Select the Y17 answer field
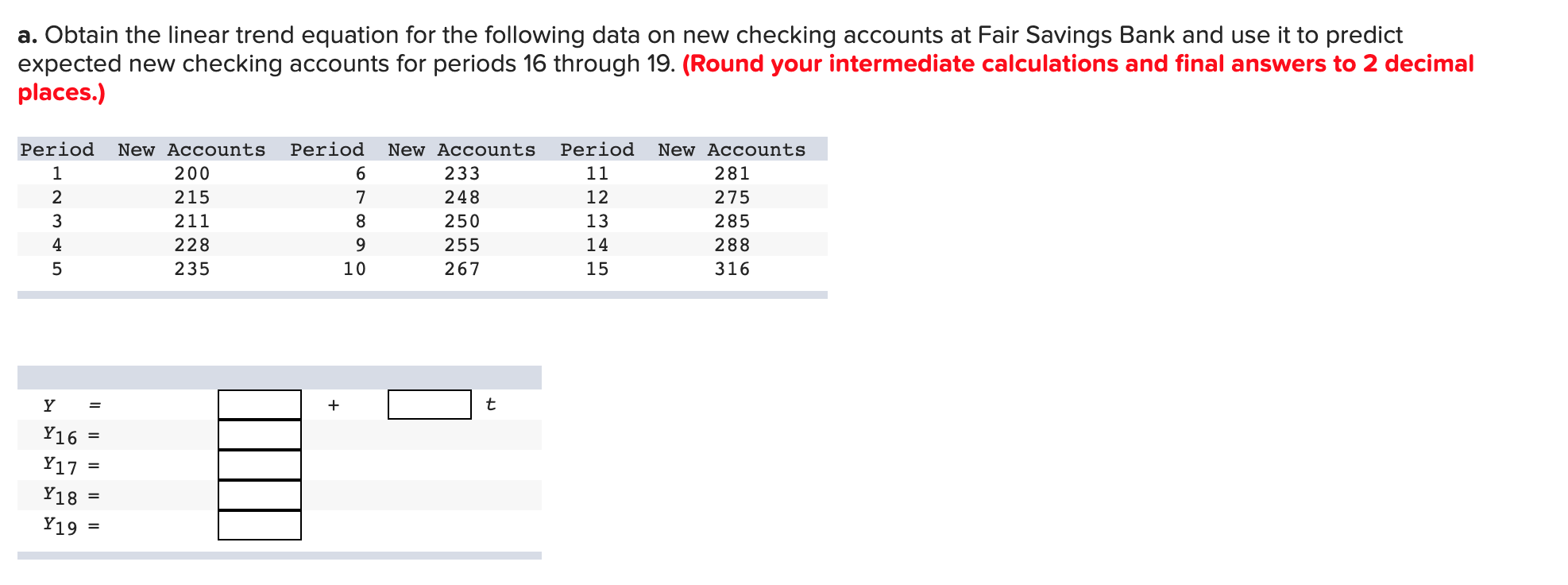This screenshot has width=1568, height=585. [260, 465]
